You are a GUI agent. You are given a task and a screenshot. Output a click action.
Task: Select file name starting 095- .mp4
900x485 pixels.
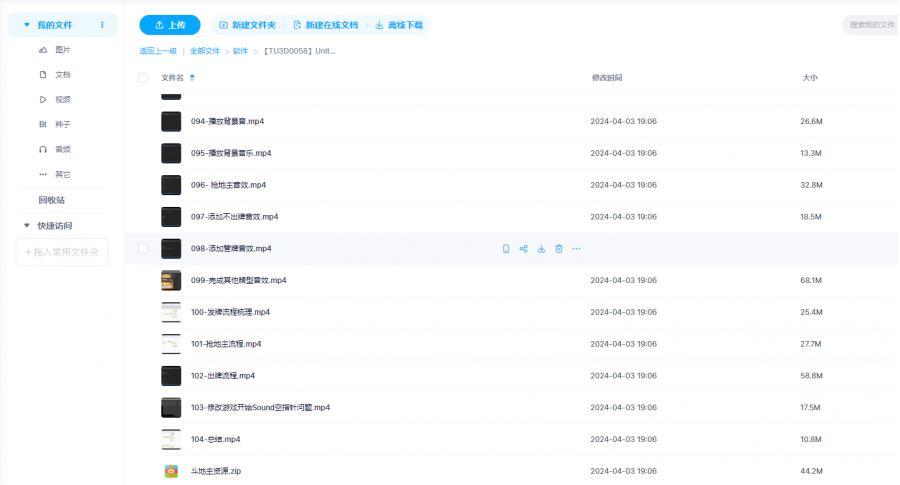tap(231, 153)
